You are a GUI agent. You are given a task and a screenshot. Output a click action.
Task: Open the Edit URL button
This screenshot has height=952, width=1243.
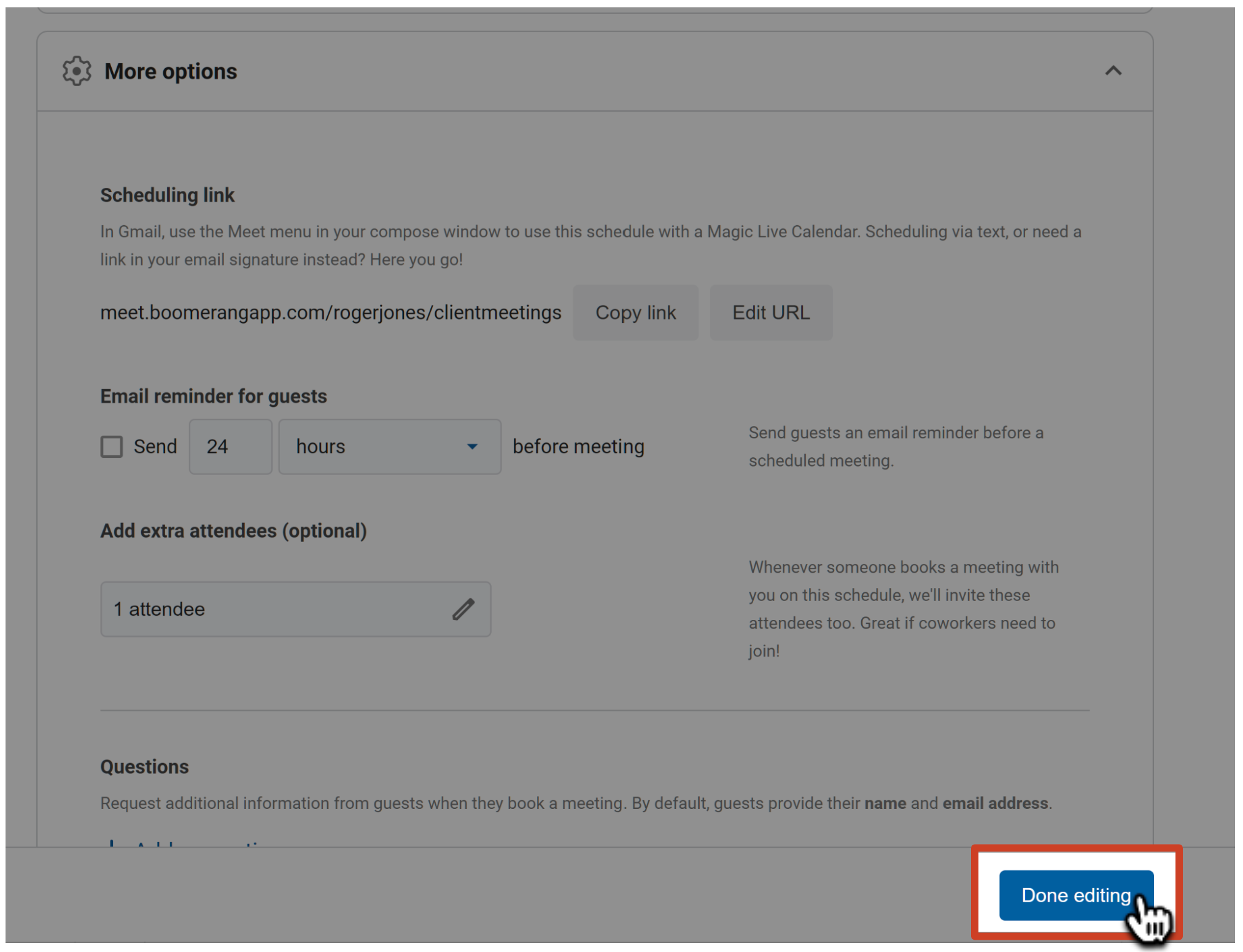pos(771,312)
